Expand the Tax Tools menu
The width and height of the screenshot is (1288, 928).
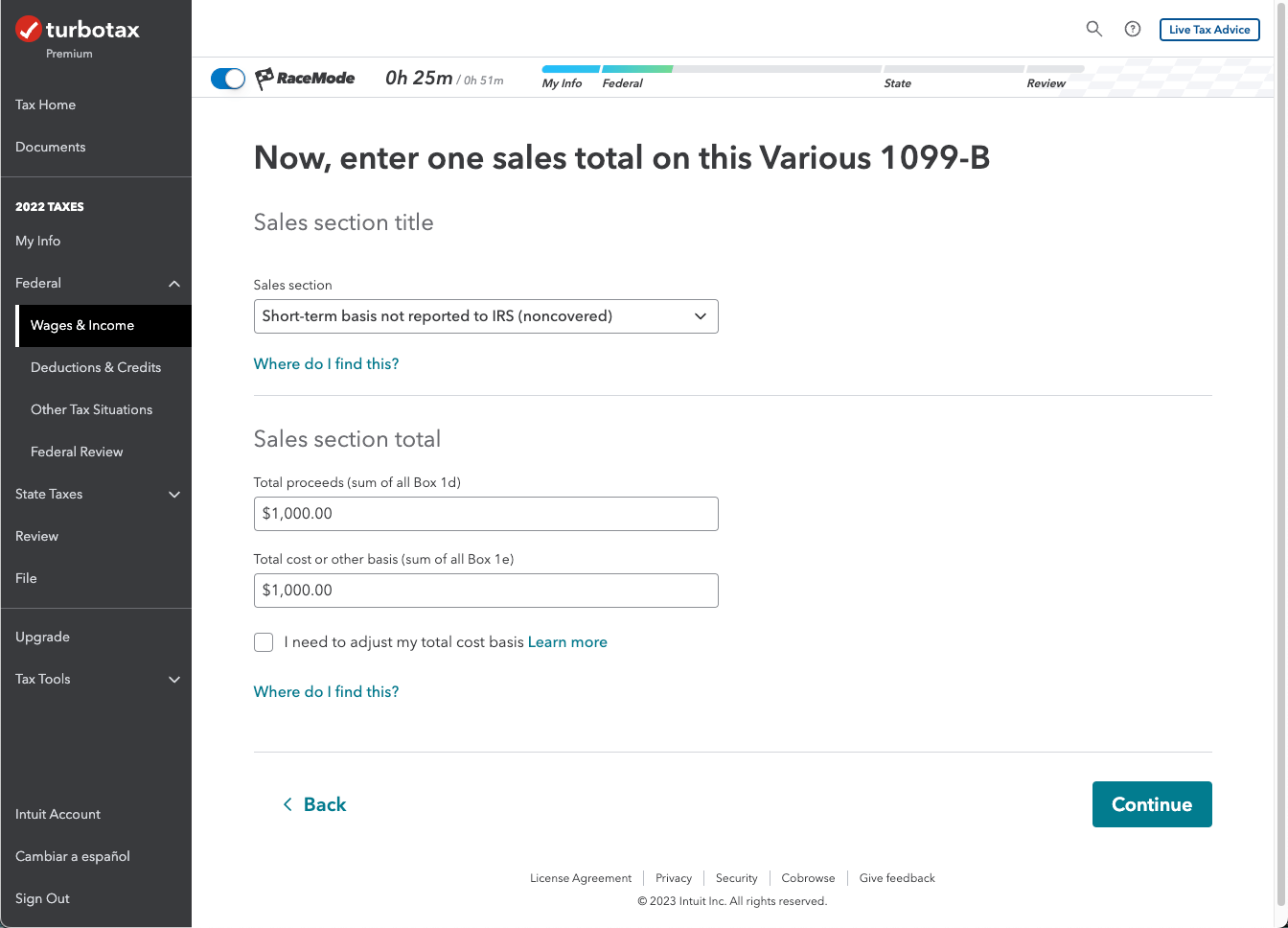tap(174, 680)
